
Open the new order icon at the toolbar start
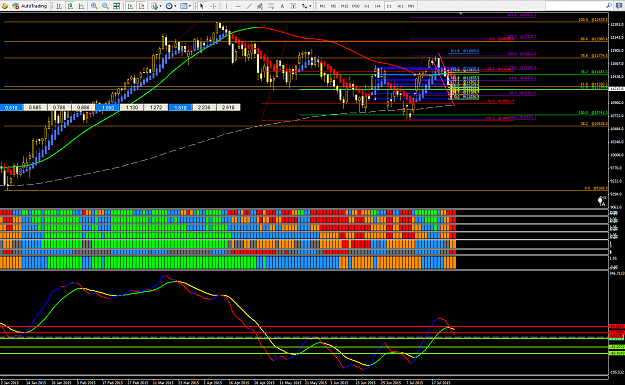[5, 6]
